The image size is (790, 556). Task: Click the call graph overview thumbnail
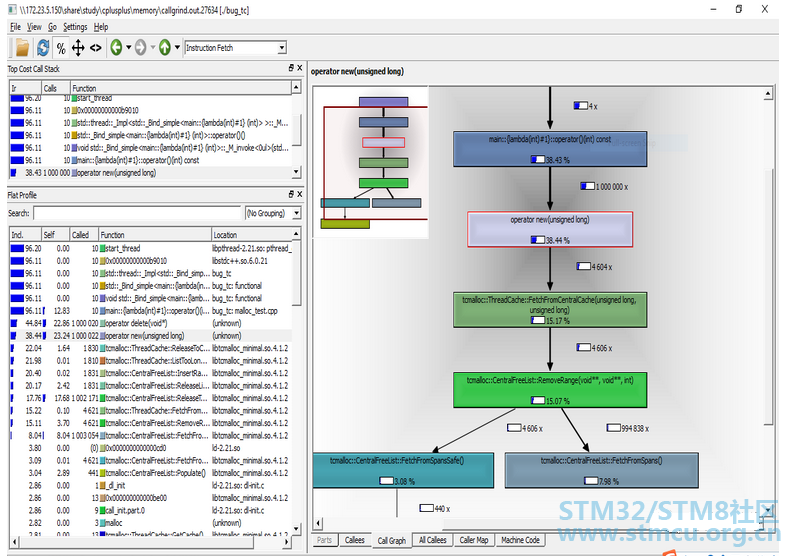click(371, 162)
